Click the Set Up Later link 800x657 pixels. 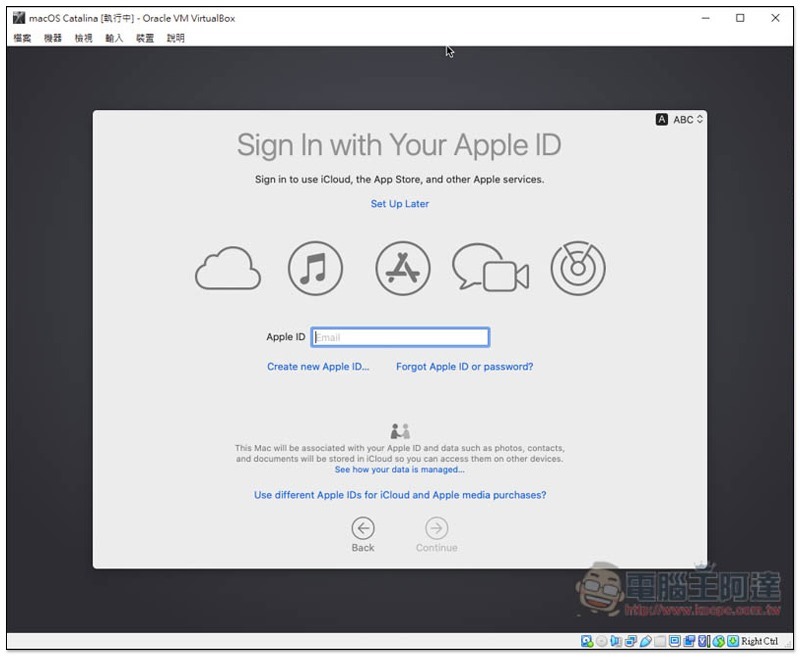399,204
